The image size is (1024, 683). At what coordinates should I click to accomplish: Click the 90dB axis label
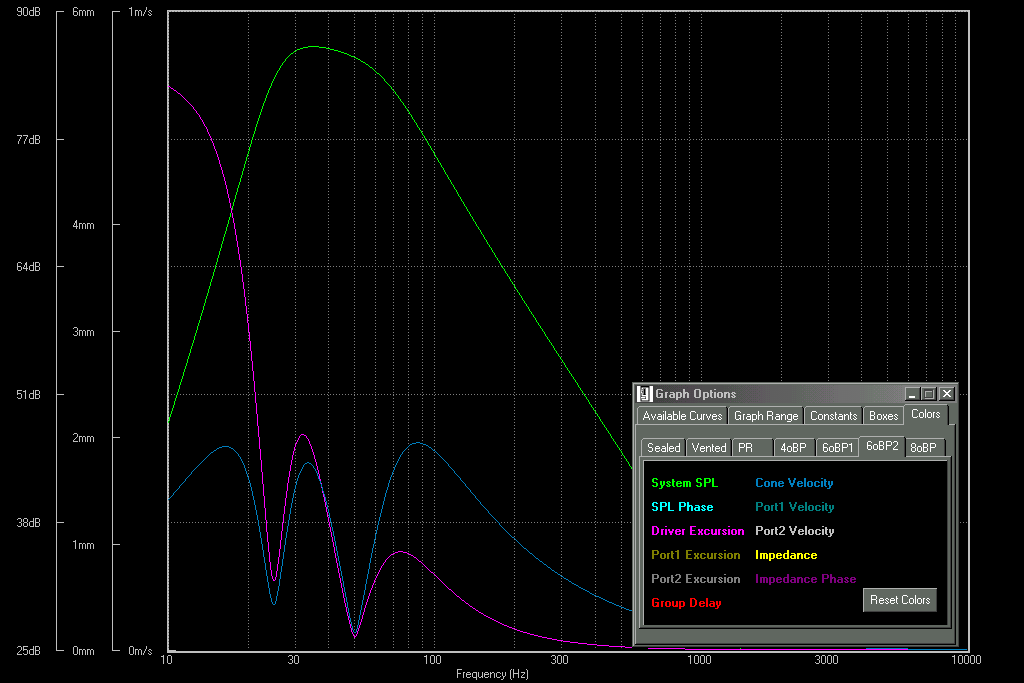(28, 12)
